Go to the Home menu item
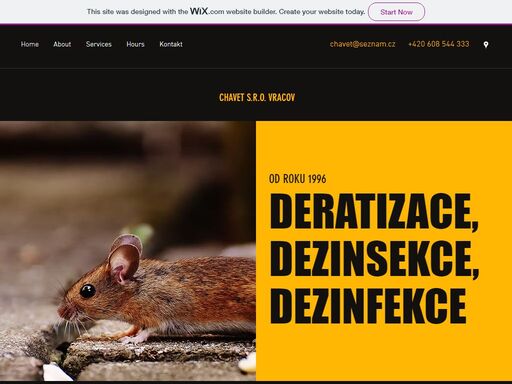The height and width of the screenshot is (384, 512). point(30,44)
